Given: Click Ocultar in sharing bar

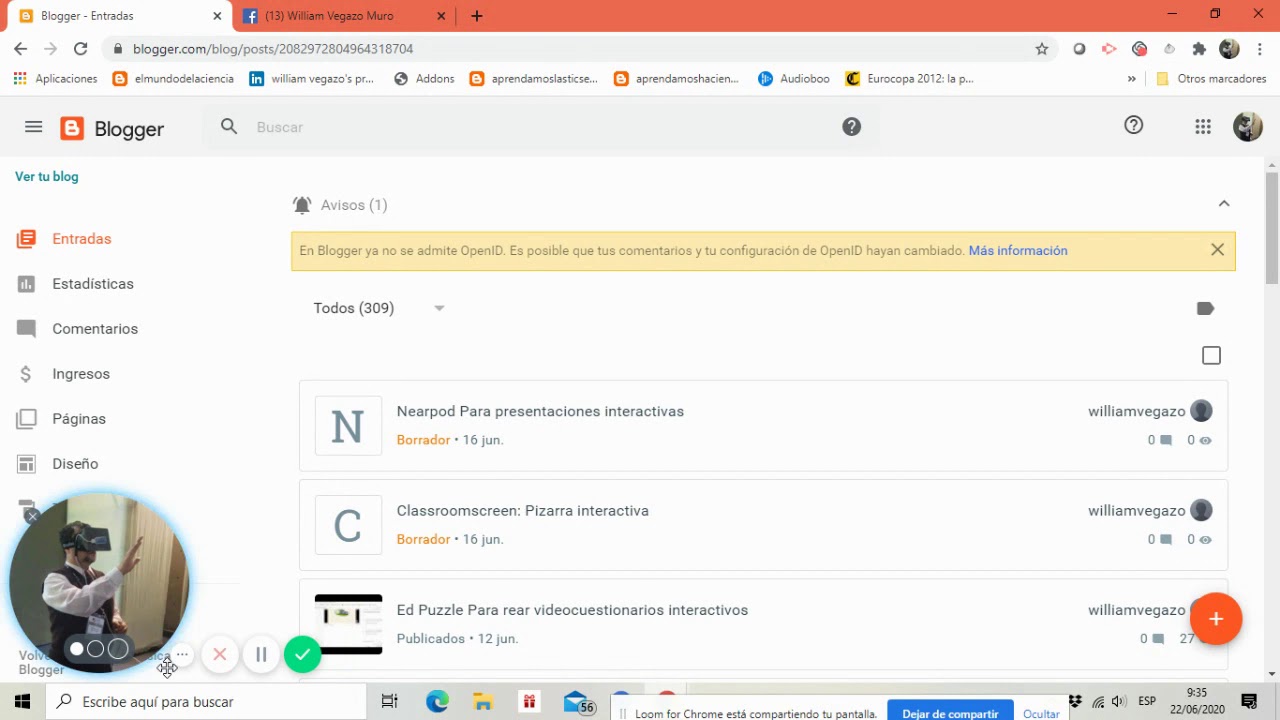Looking at the screenshot, I should point(1041,714).
